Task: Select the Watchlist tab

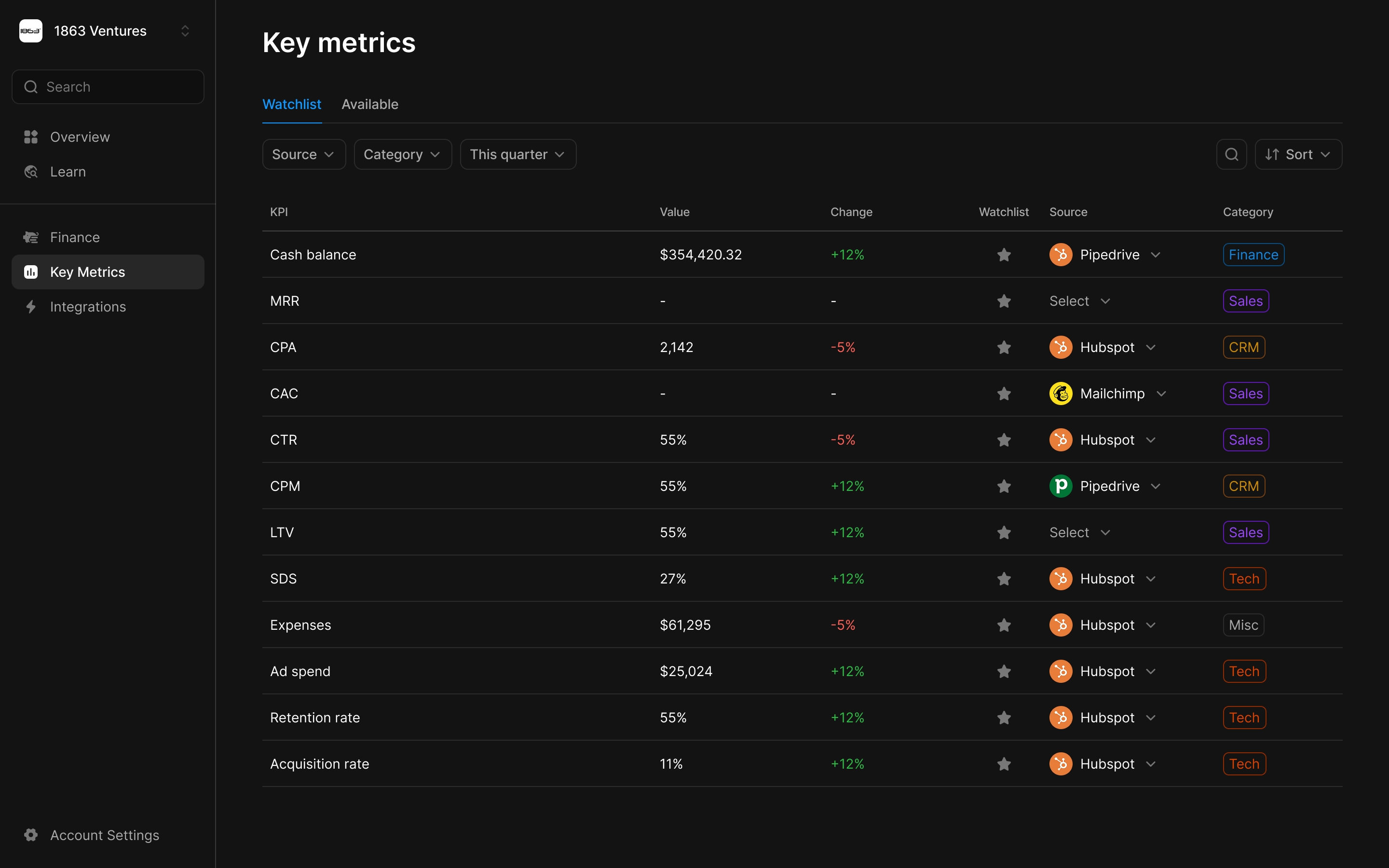Action: click(292, 105)
